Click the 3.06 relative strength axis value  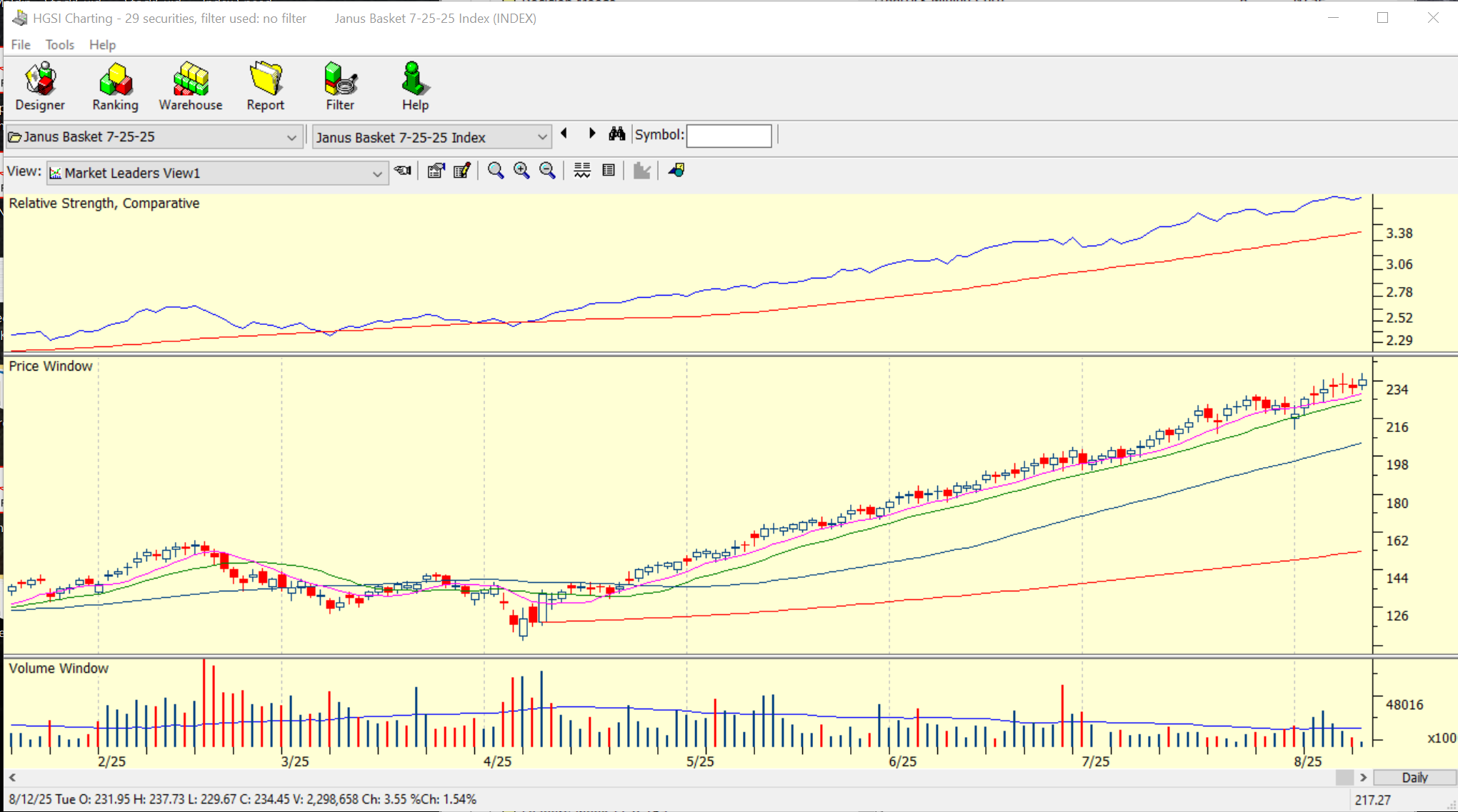point(1399,264)
